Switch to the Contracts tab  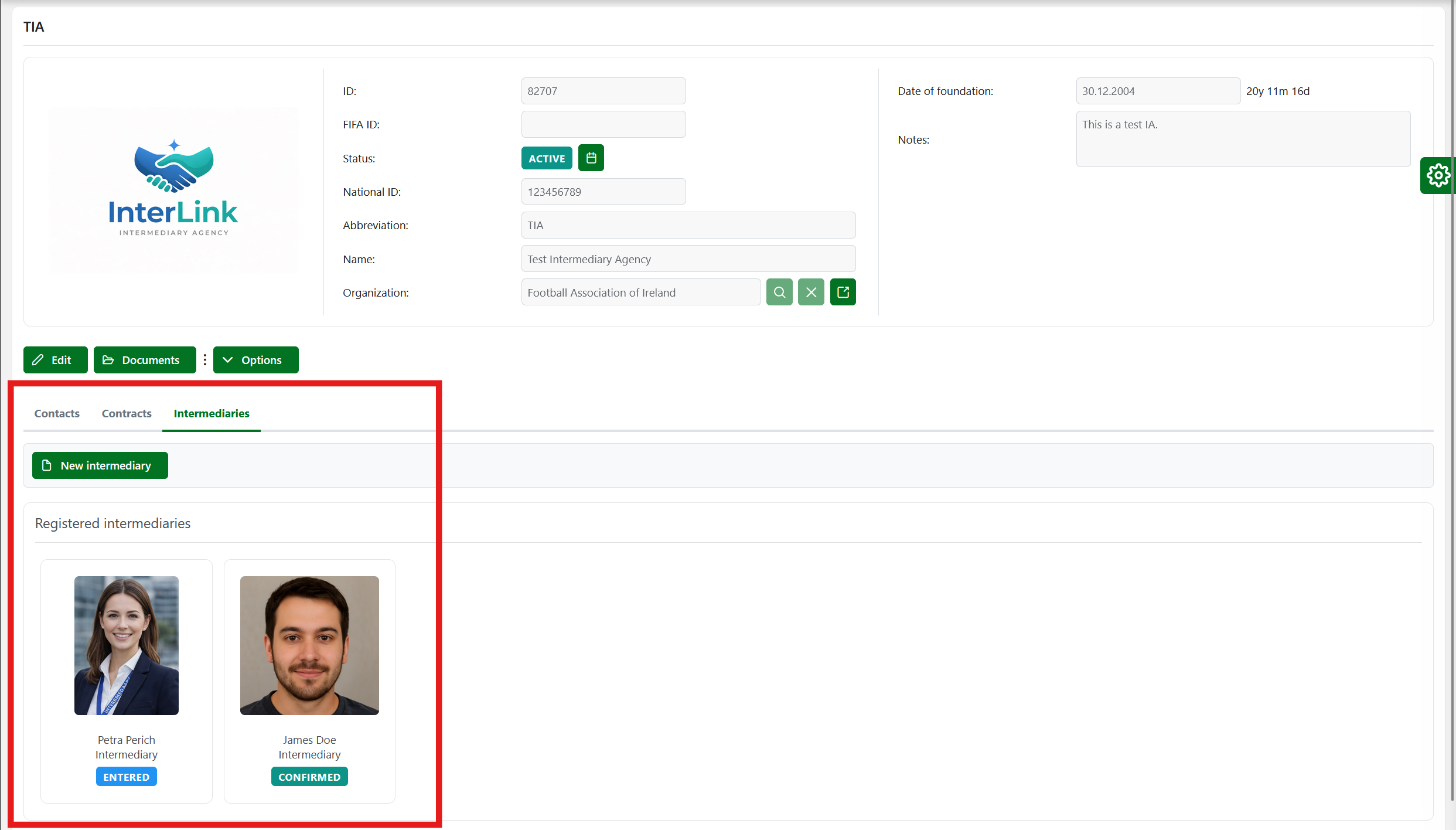127,413
